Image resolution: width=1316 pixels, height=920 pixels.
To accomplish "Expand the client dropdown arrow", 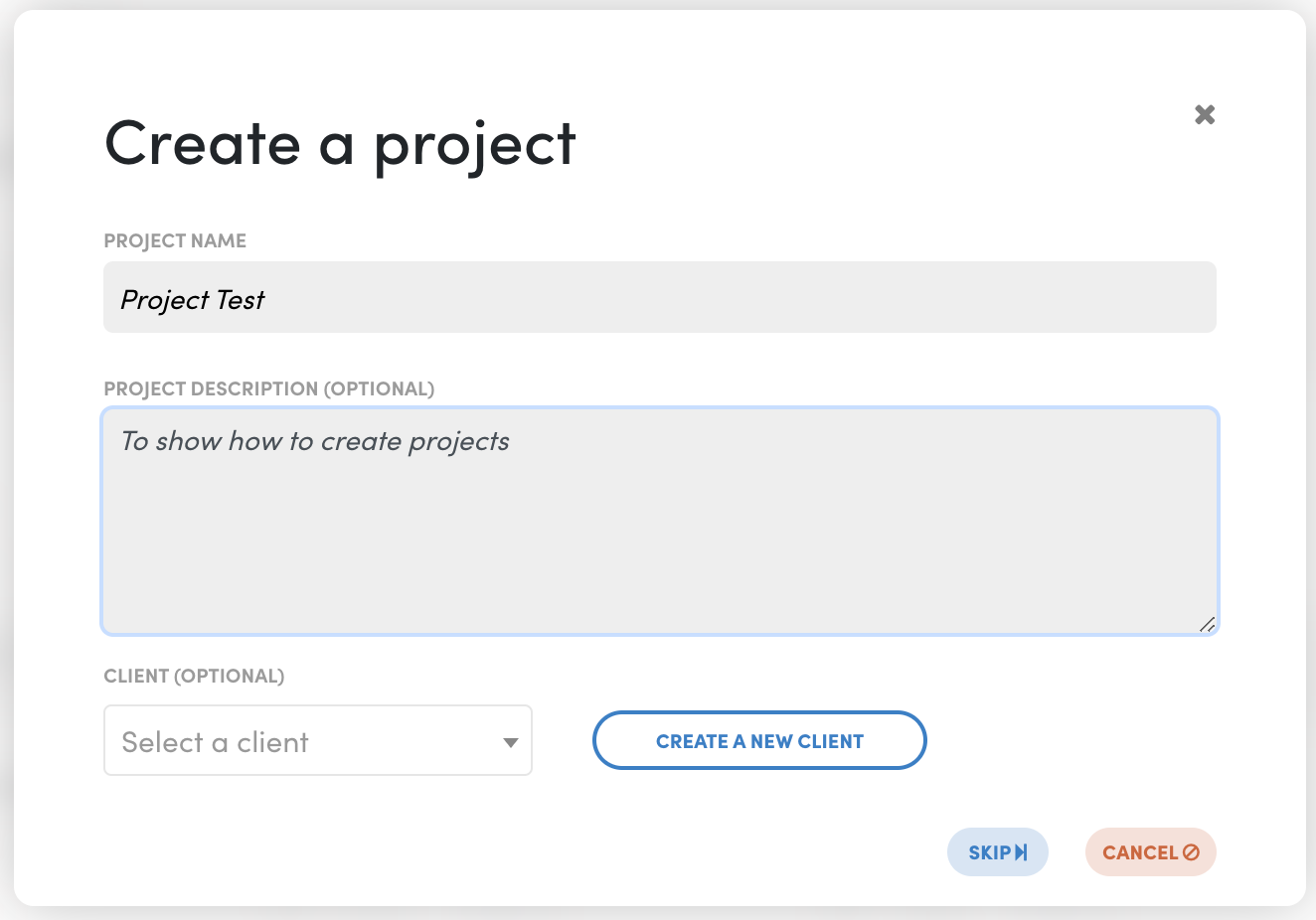I will [510, 742].
